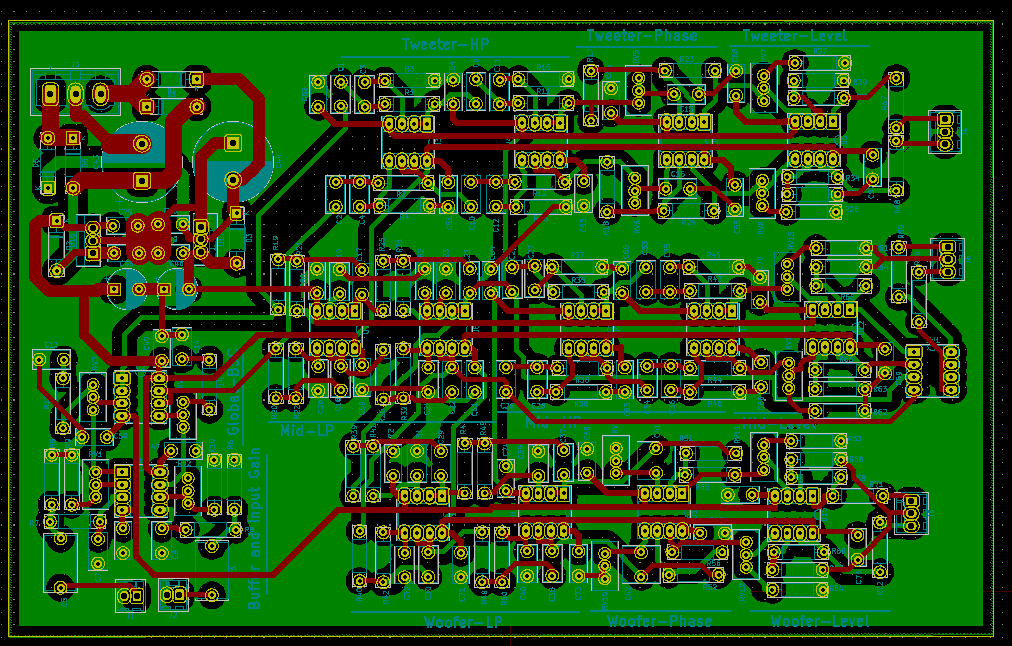
Task: Click the C58 capacitor footprint
Action: click(x=736, y=83)
